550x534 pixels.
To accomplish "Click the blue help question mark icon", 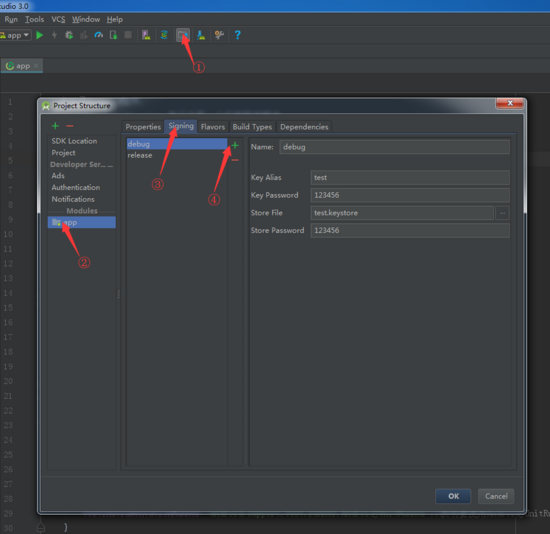I will (x=237, y=35).
